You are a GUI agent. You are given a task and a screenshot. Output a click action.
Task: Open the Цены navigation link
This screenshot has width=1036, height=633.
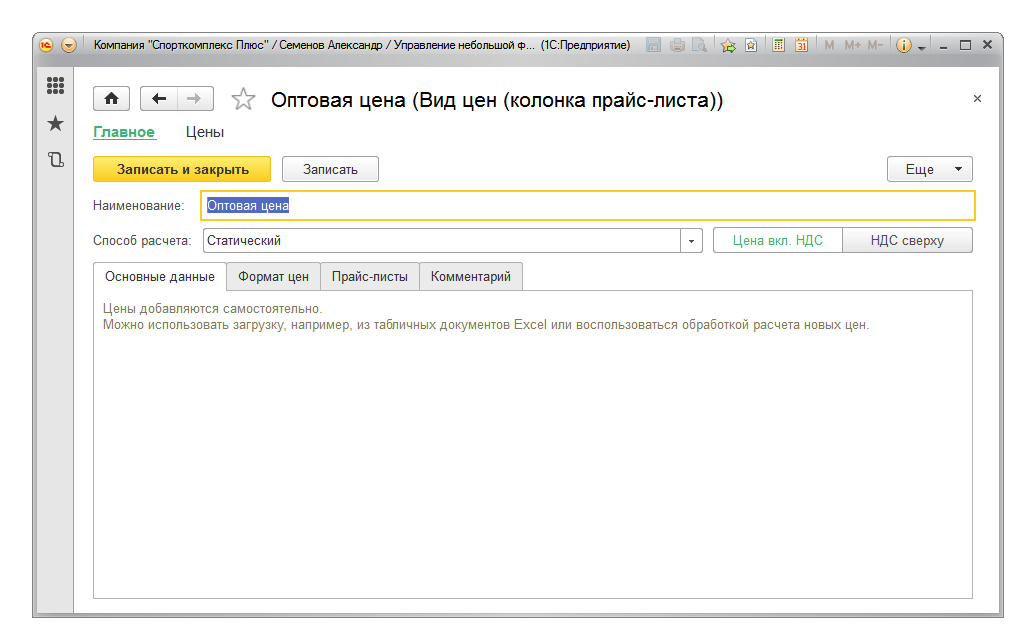coord(205,132)
